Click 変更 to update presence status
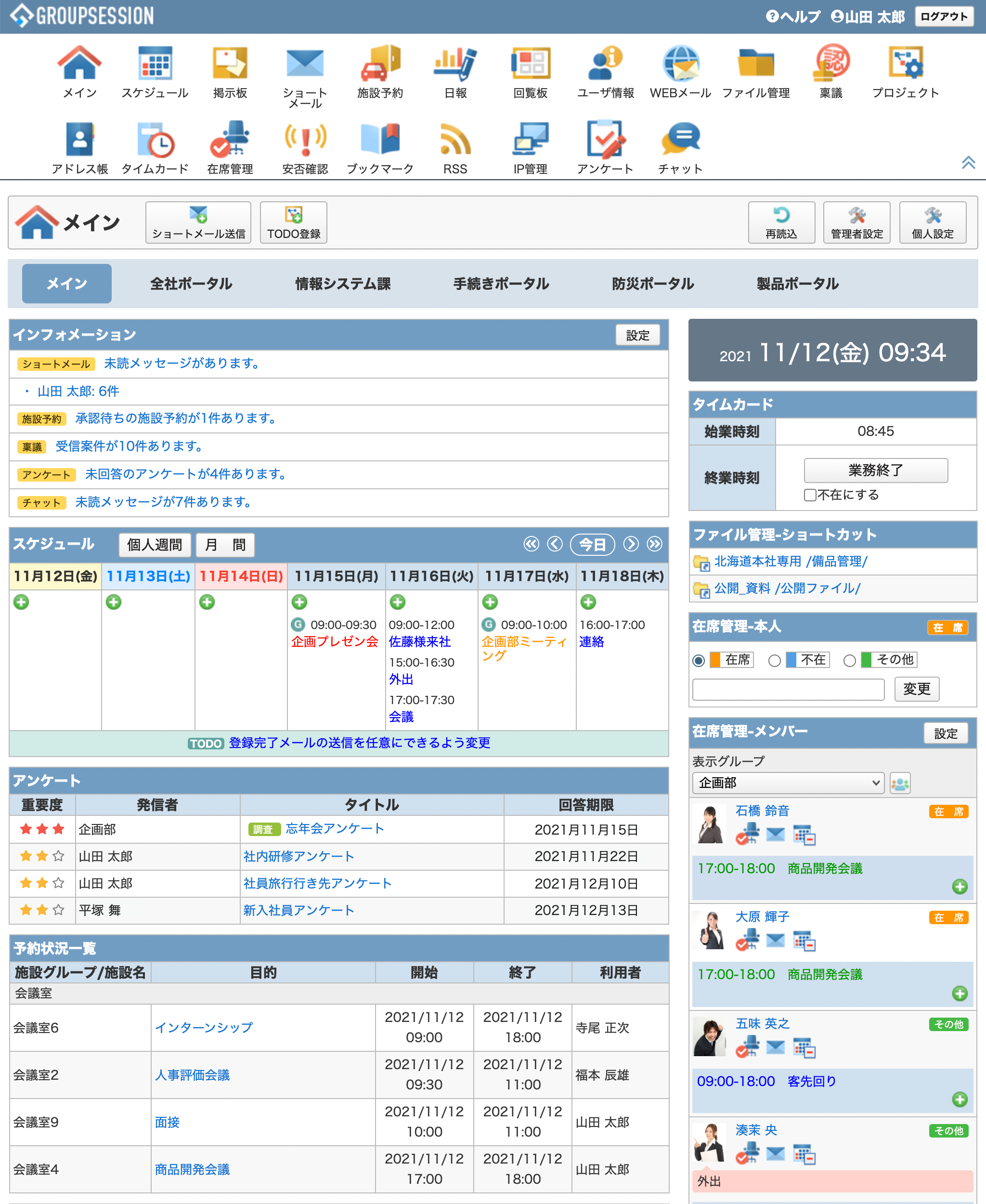Viewport: 986px width, 1204px height. 917,689
